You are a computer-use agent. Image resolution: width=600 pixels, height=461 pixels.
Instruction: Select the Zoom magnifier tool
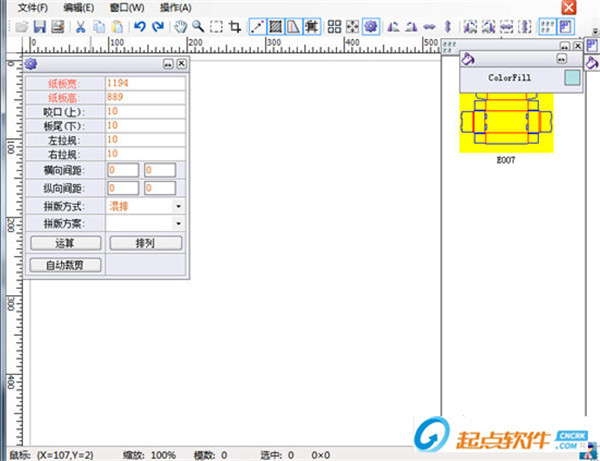point(198,26)
